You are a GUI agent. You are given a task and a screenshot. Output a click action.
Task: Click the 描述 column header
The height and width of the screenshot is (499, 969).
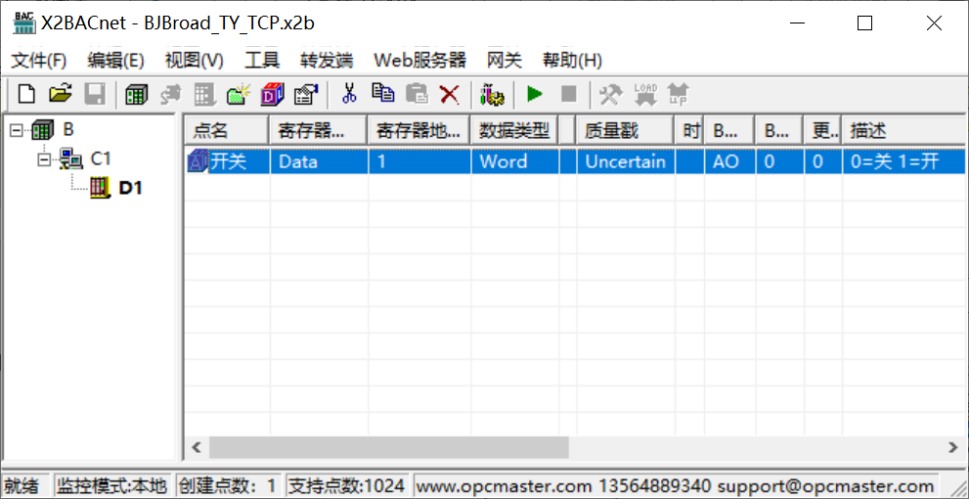click(905, 130)
